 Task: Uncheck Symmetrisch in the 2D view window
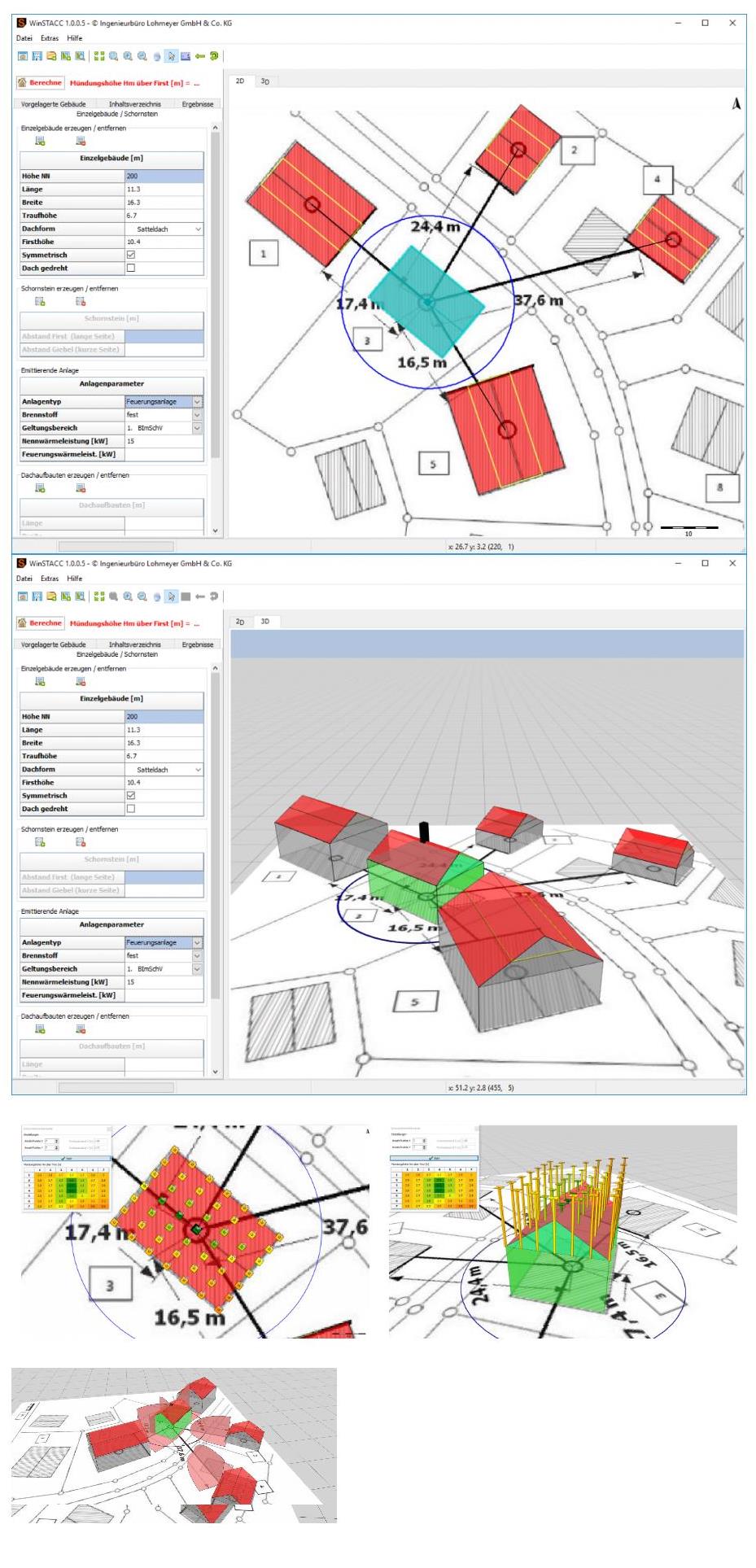pos(131,255)
